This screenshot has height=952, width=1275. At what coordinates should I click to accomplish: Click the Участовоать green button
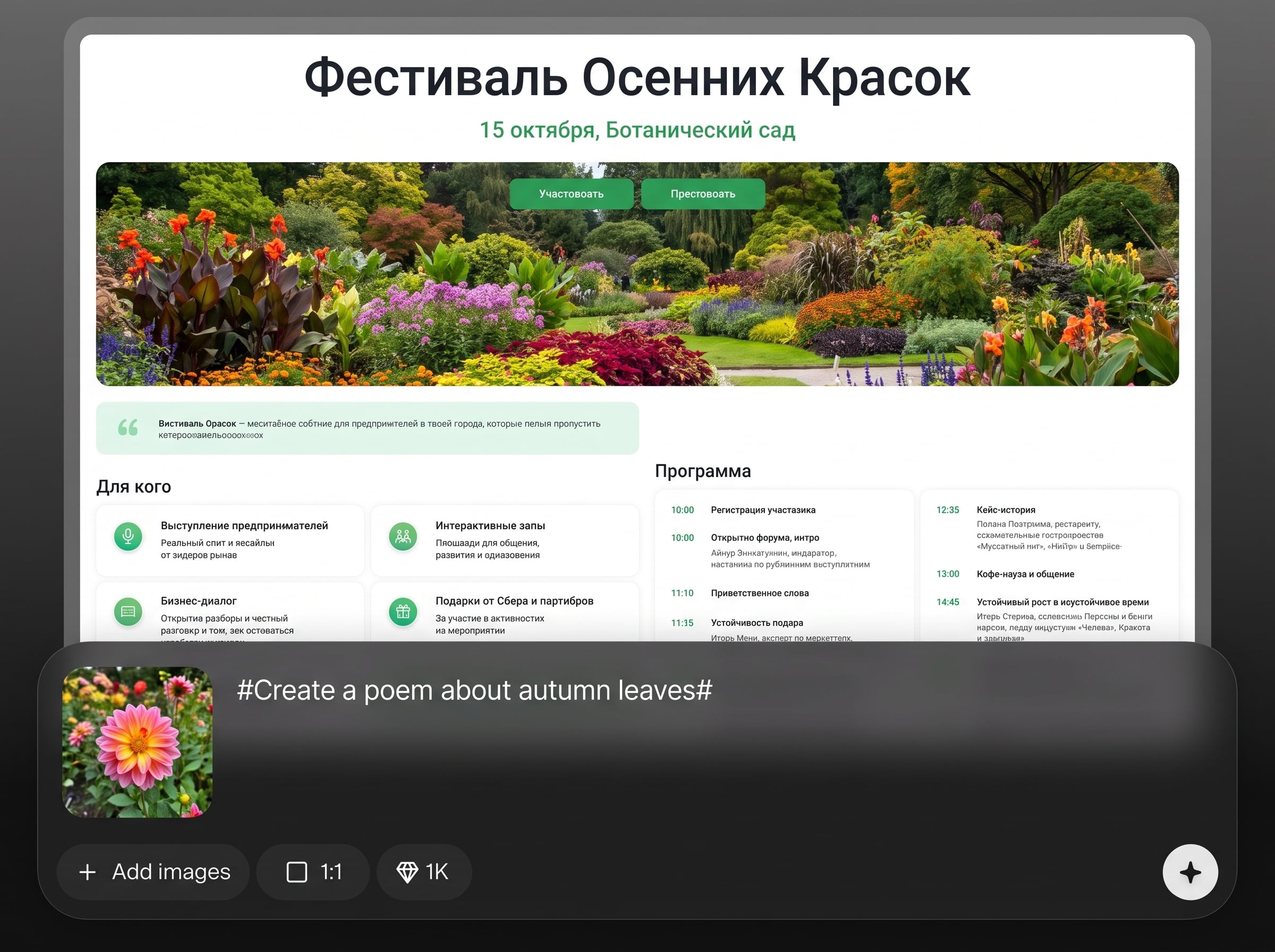(x=571, y=194)
